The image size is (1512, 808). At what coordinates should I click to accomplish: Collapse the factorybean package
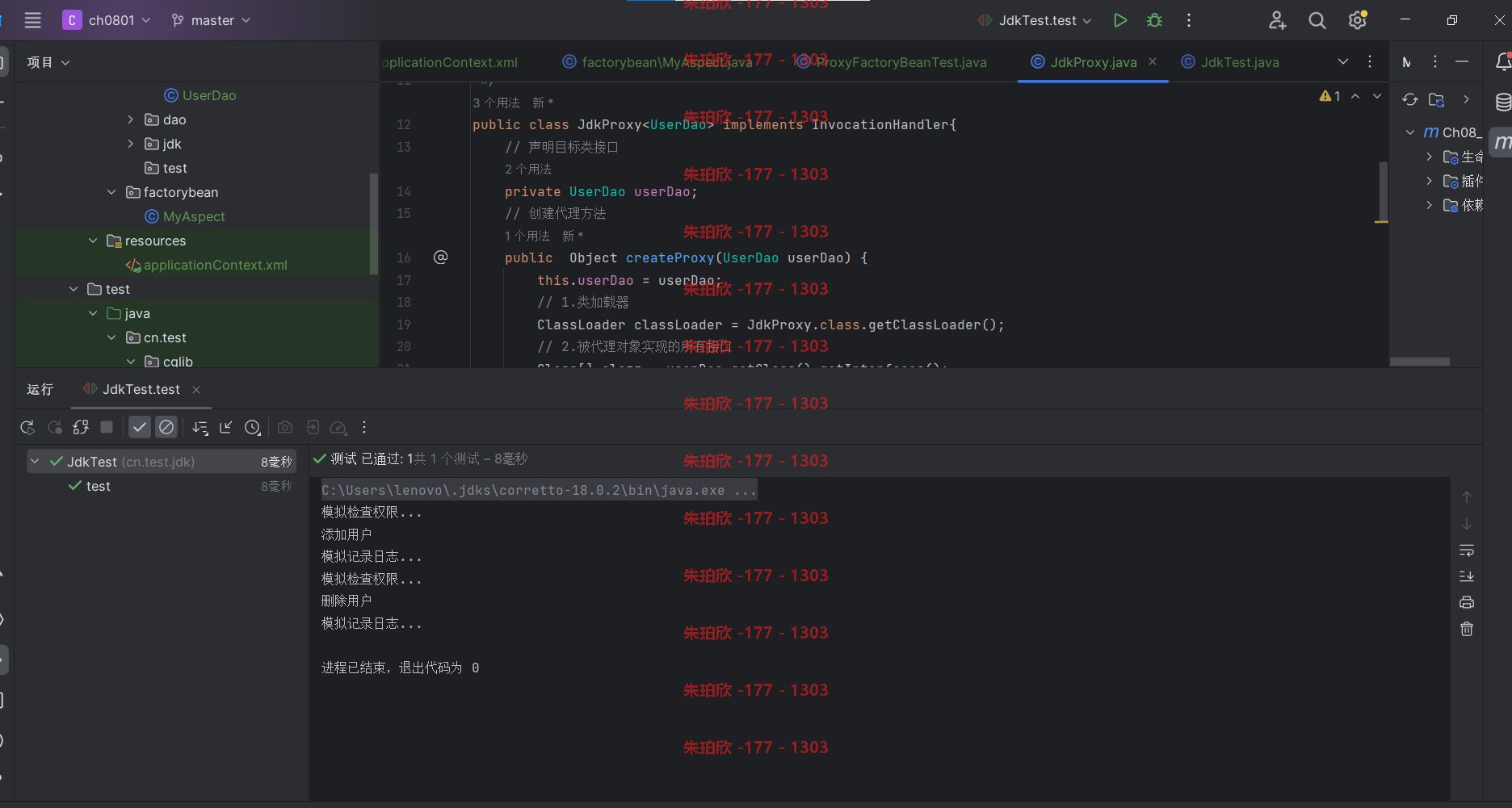111,192
